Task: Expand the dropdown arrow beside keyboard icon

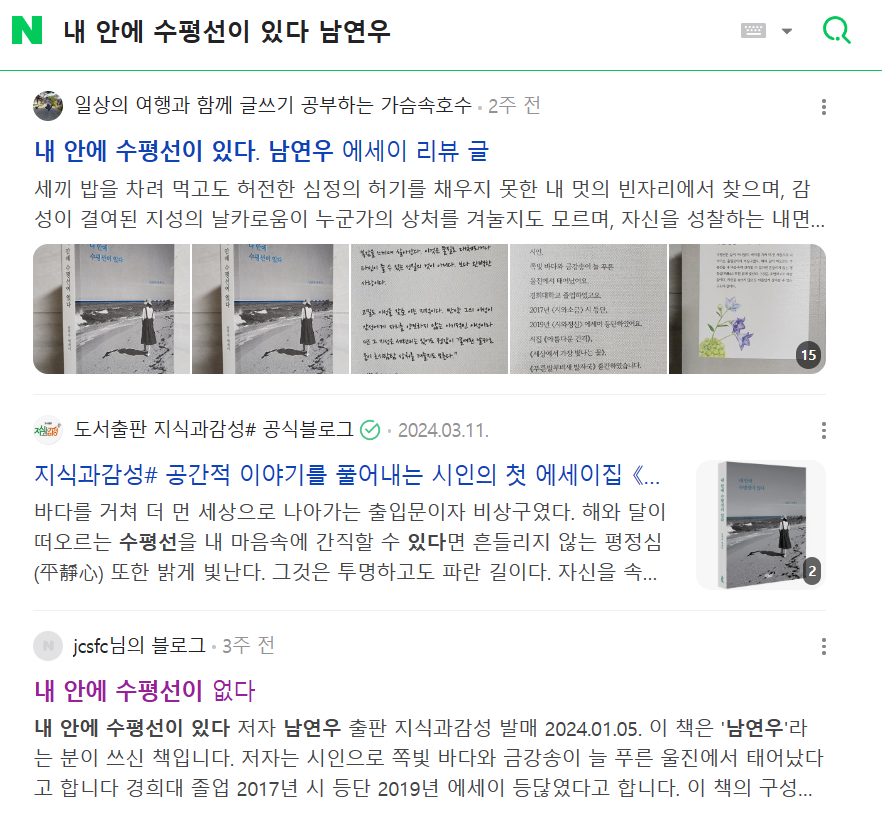Action: pos(787,31)
